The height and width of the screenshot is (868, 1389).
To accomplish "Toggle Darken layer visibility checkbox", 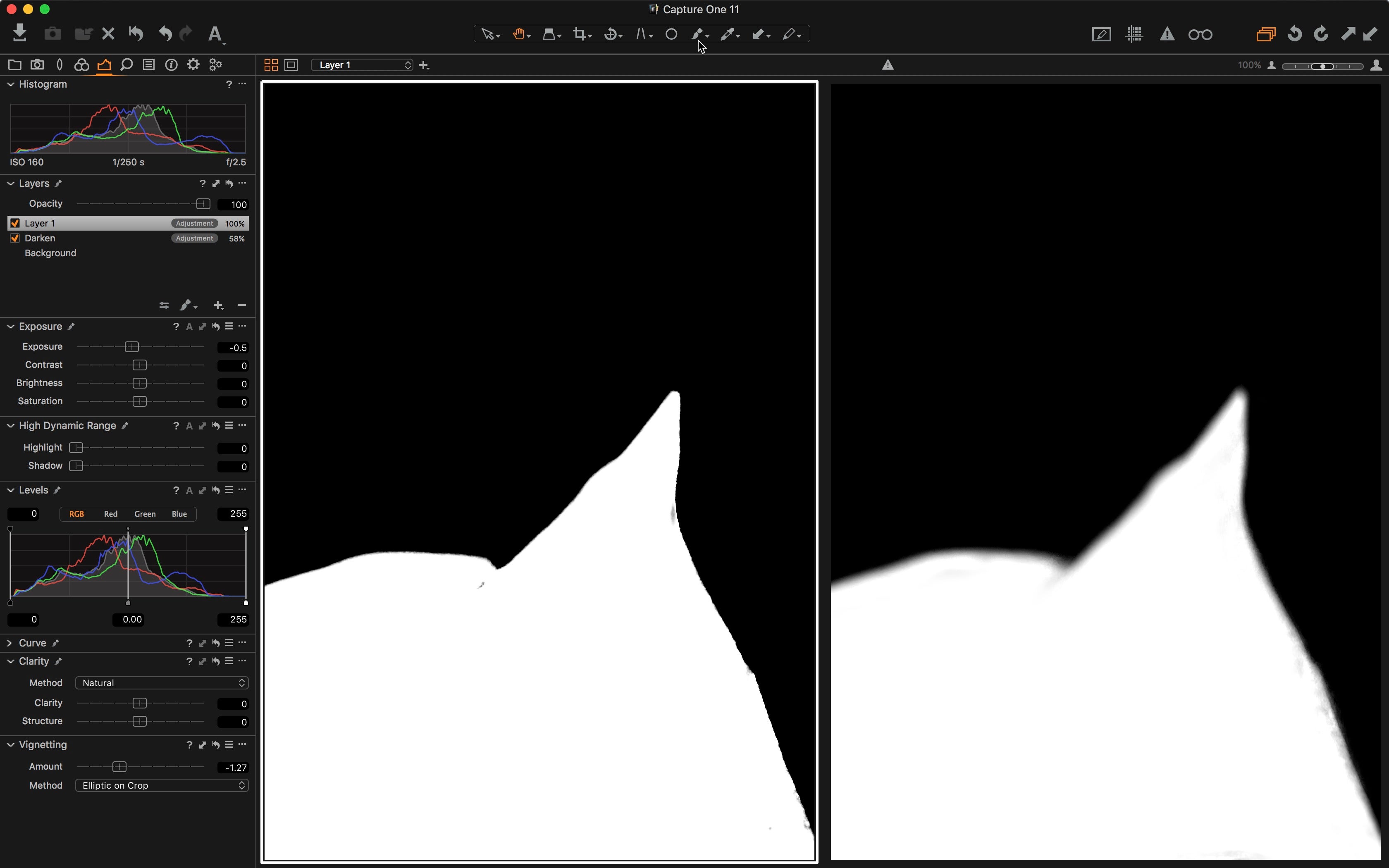I will (15, 238).
